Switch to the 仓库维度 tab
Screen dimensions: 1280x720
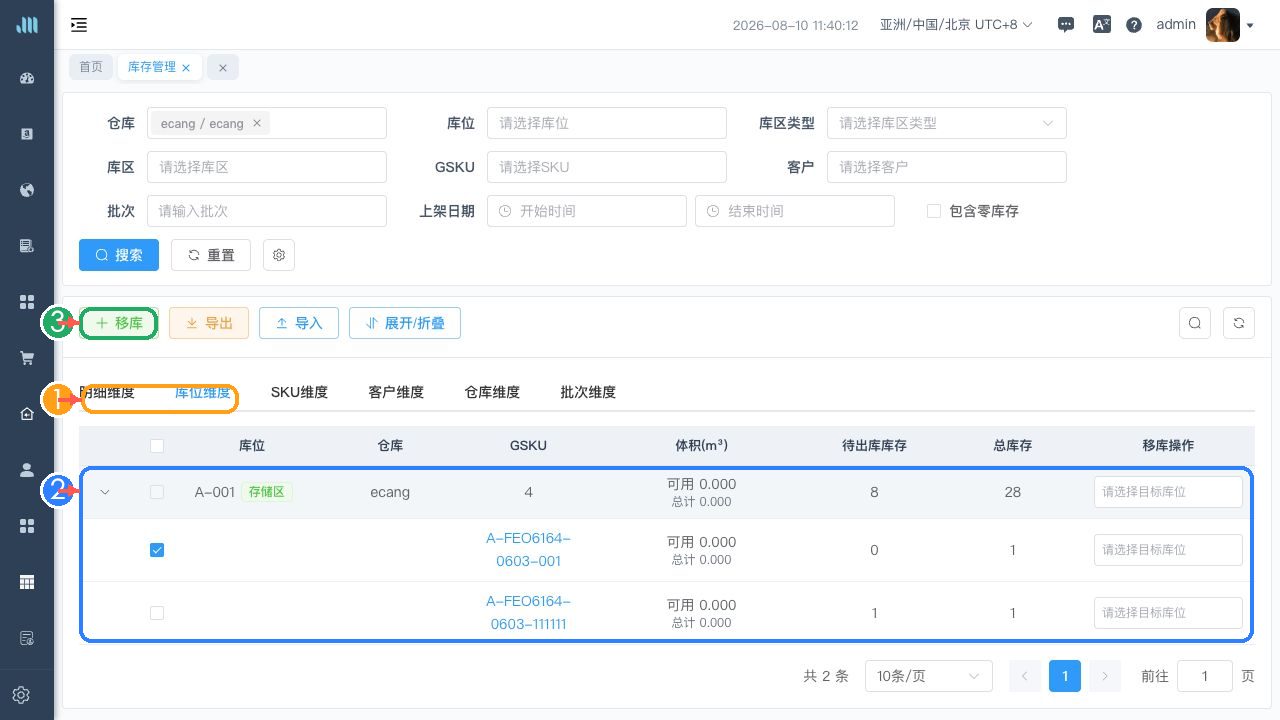pos(492,392)
